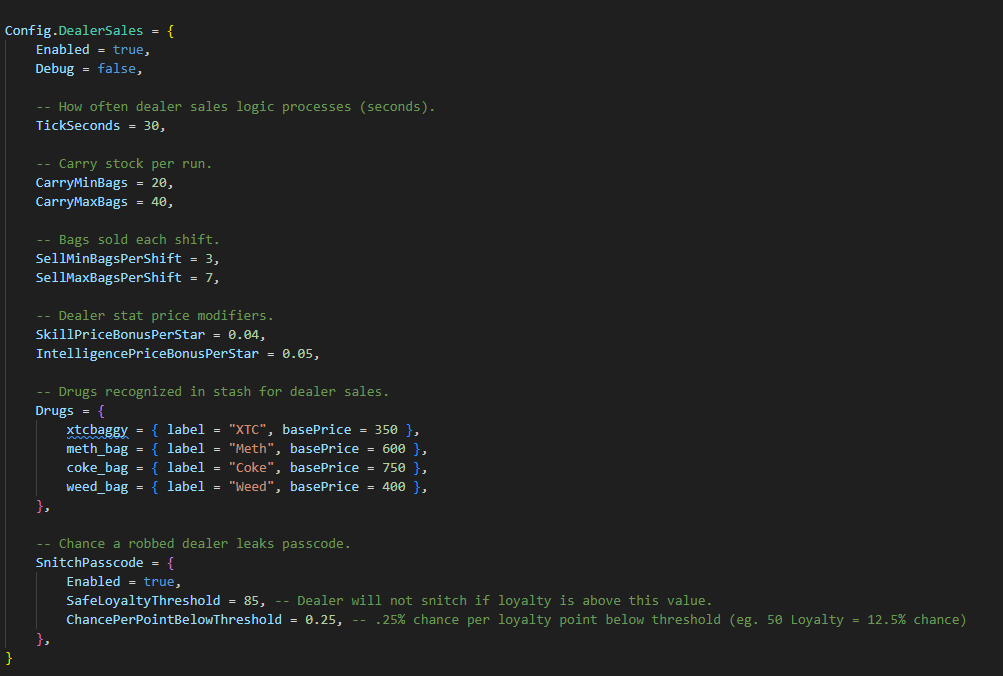Click the Drugs table opening line

(70, 410)
